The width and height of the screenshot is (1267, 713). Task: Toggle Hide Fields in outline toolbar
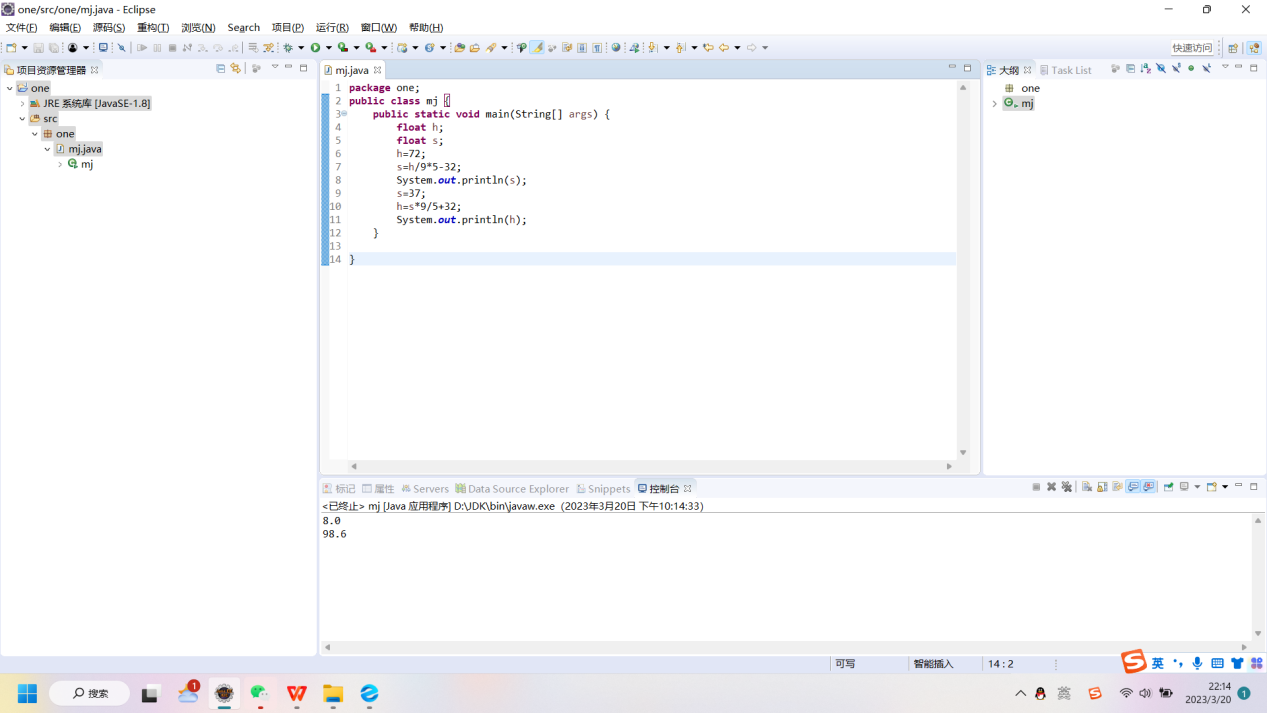coord(1161,68)
